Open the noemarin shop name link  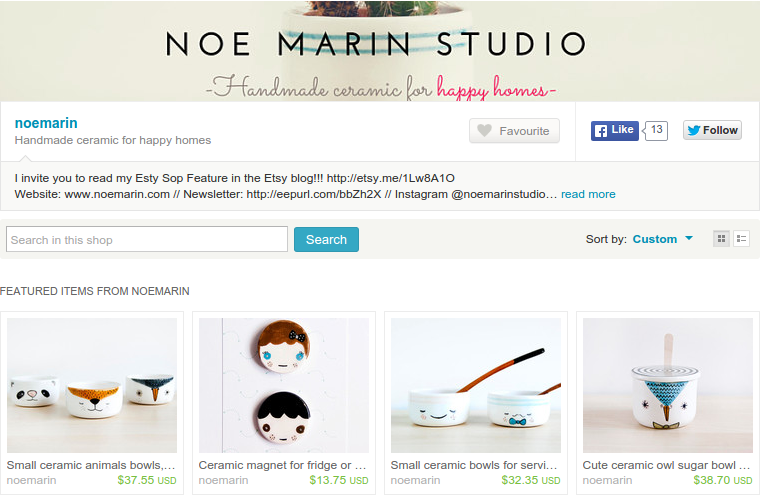tap(46, 123)
